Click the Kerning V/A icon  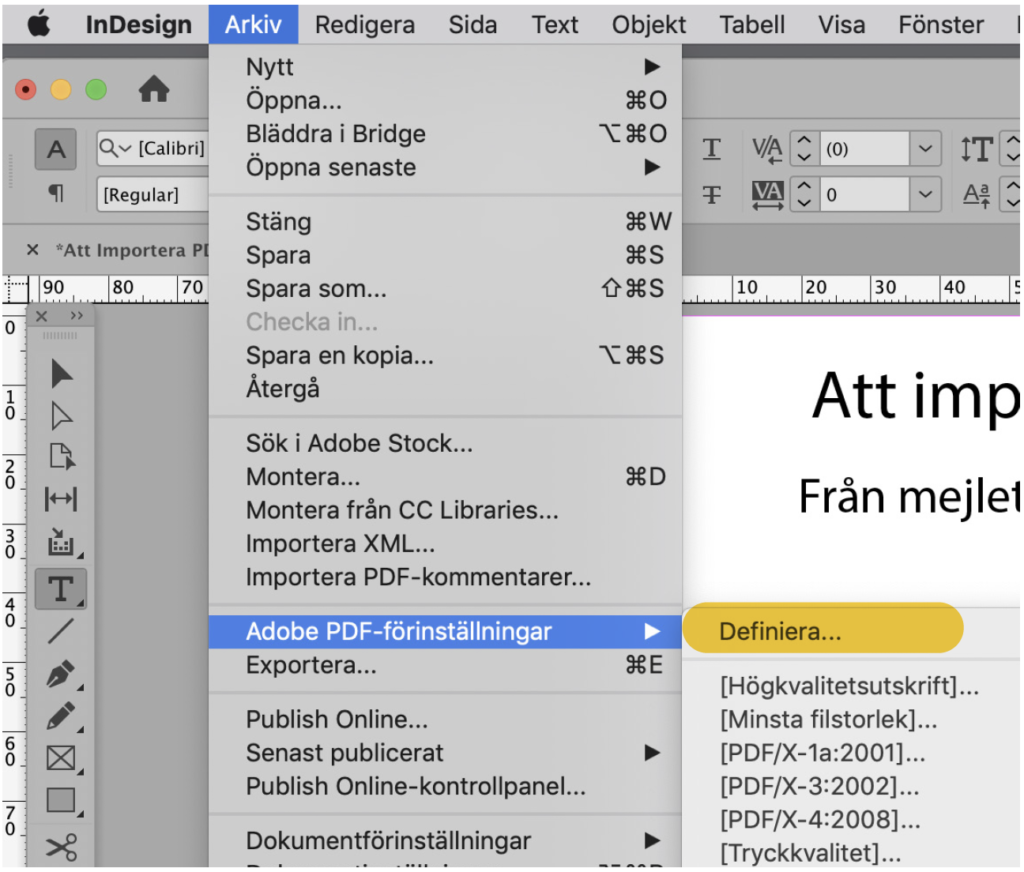click(767, 150)
